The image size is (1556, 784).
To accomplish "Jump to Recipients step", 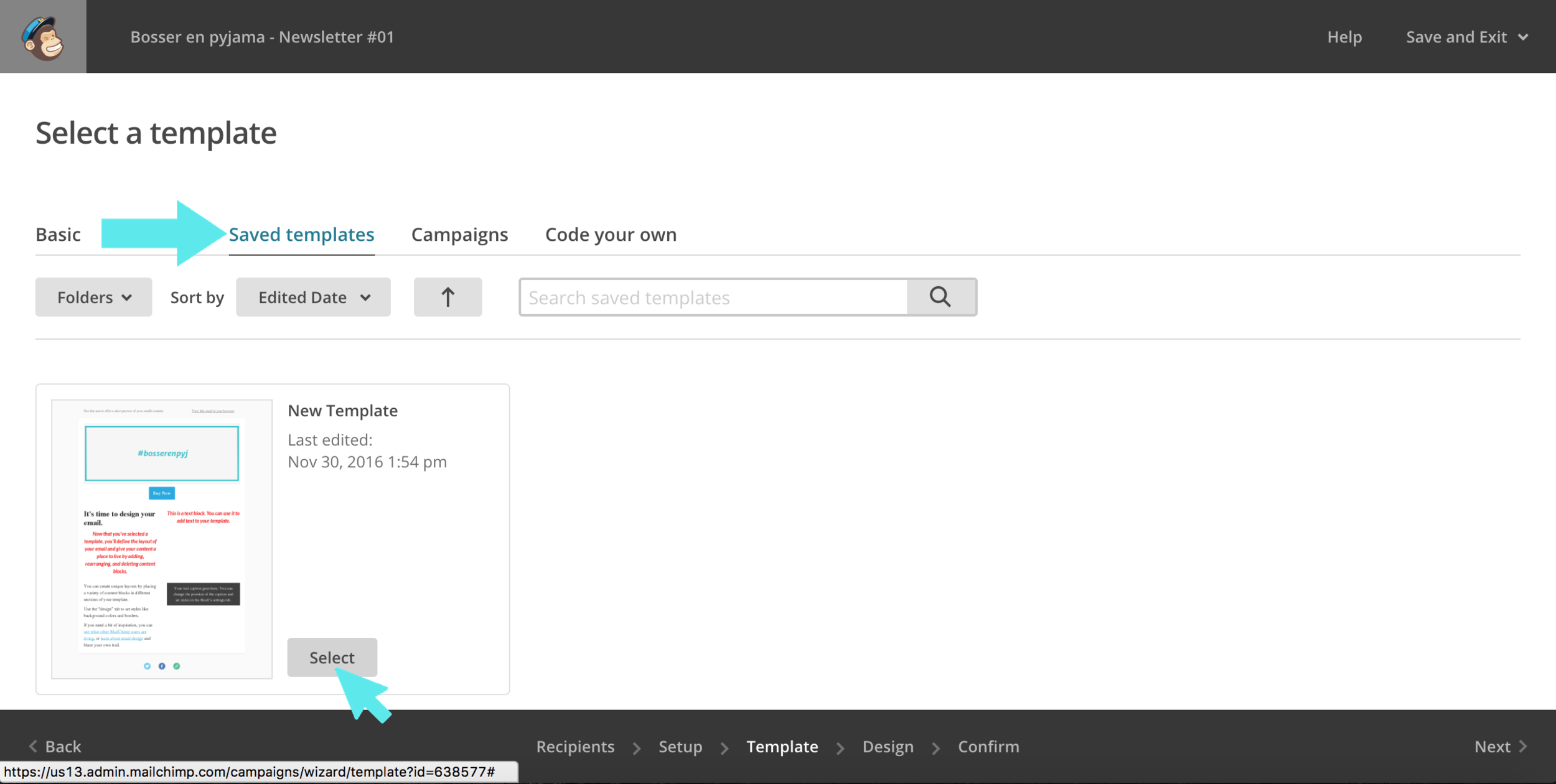I will coord(575,746).
